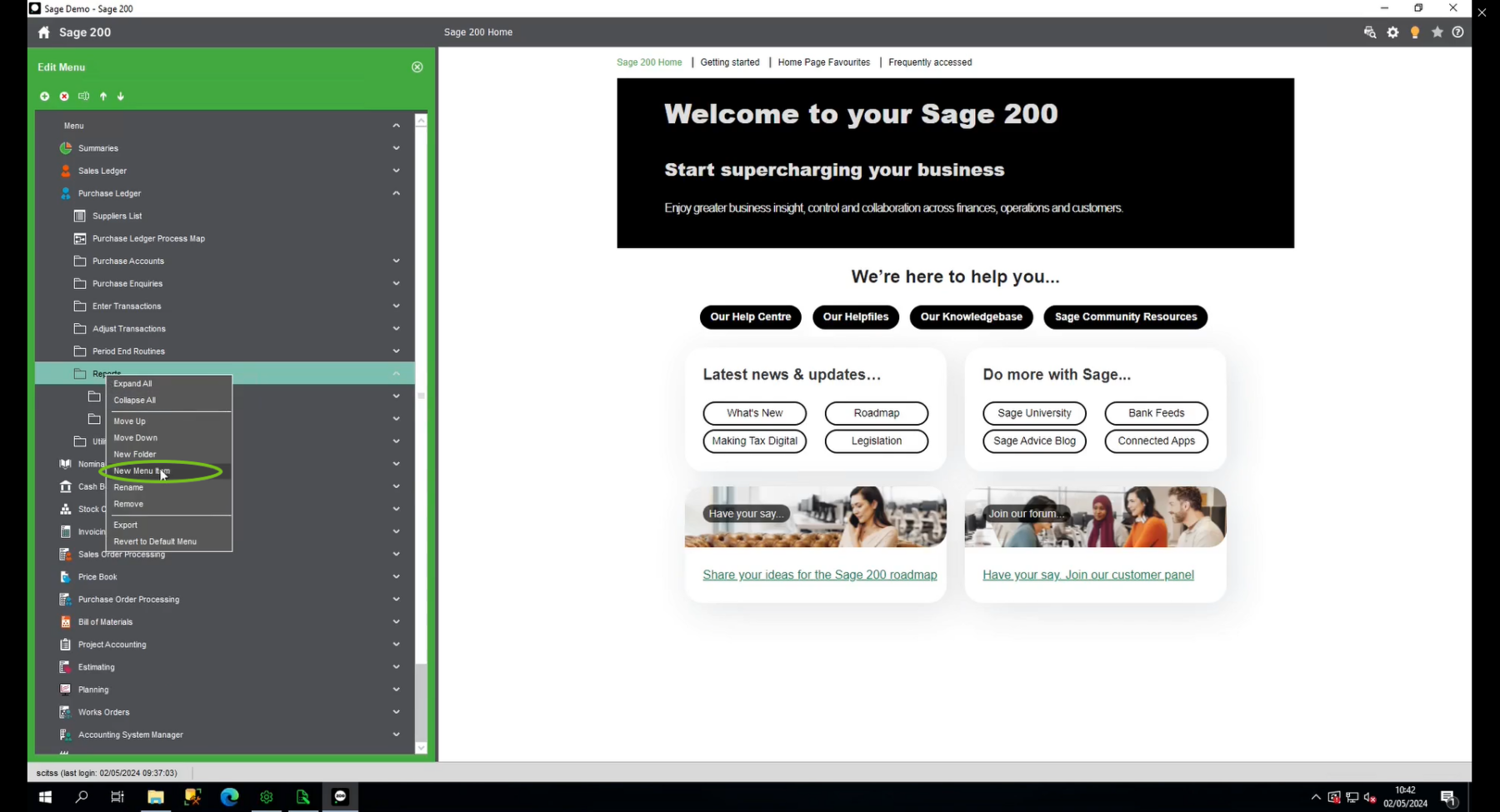Click the star favourites icon in header
Screen dimensions: 1500x812
click(x=1437, y=32)
